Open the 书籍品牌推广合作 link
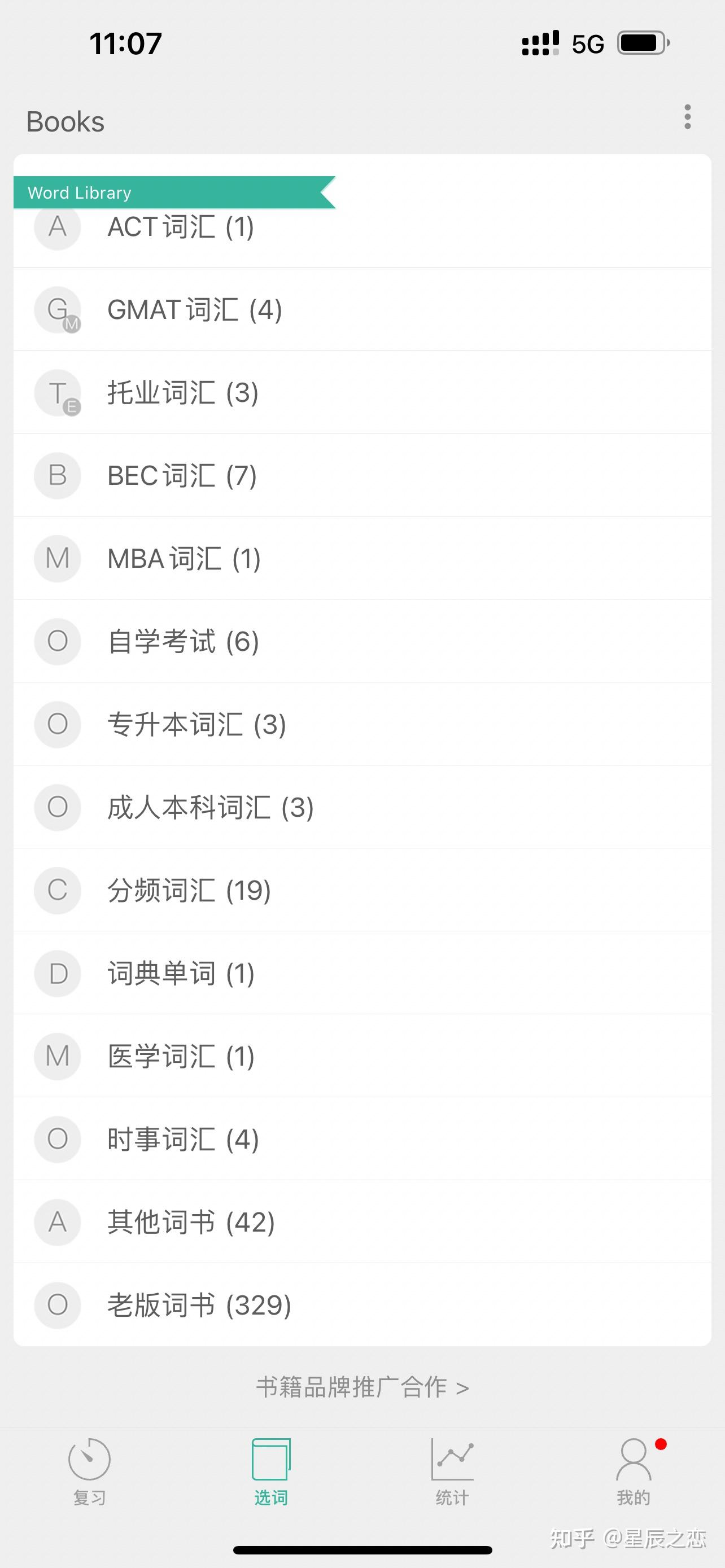The image size is (725, 1568). tap(362, 1387)
